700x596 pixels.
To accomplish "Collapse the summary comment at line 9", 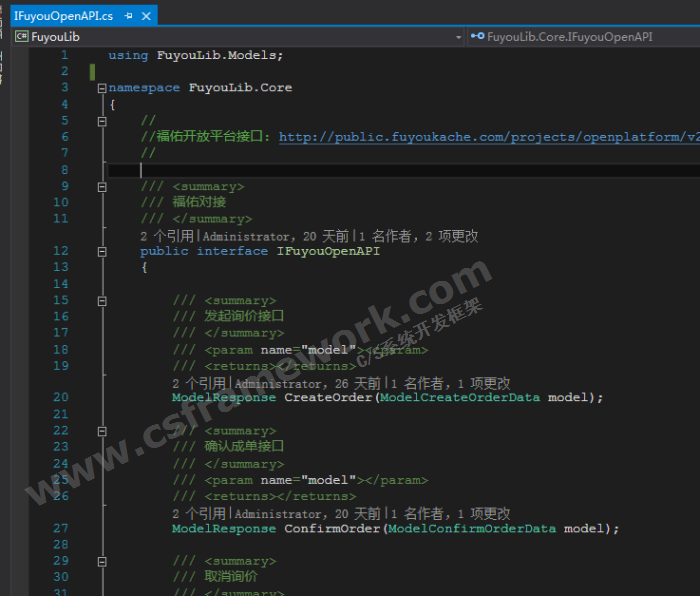I will (101, 186).
